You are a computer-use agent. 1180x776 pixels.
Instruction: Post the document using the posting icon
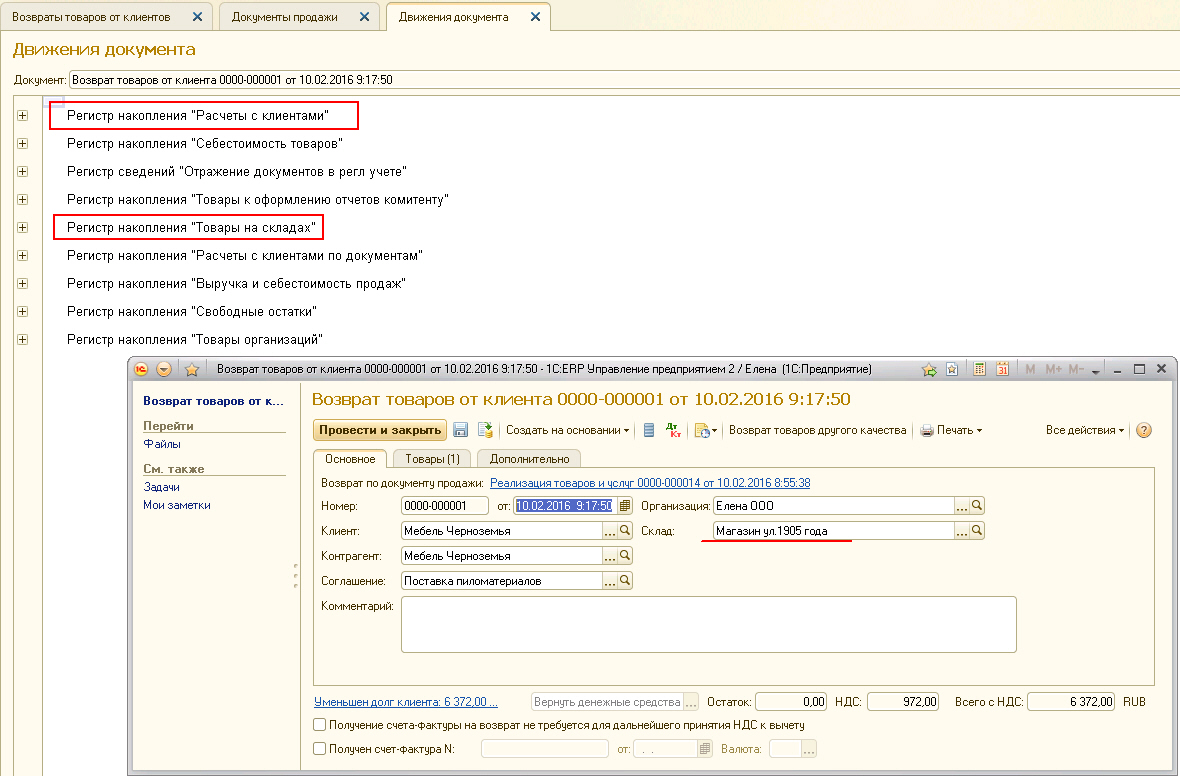point(485,430)
